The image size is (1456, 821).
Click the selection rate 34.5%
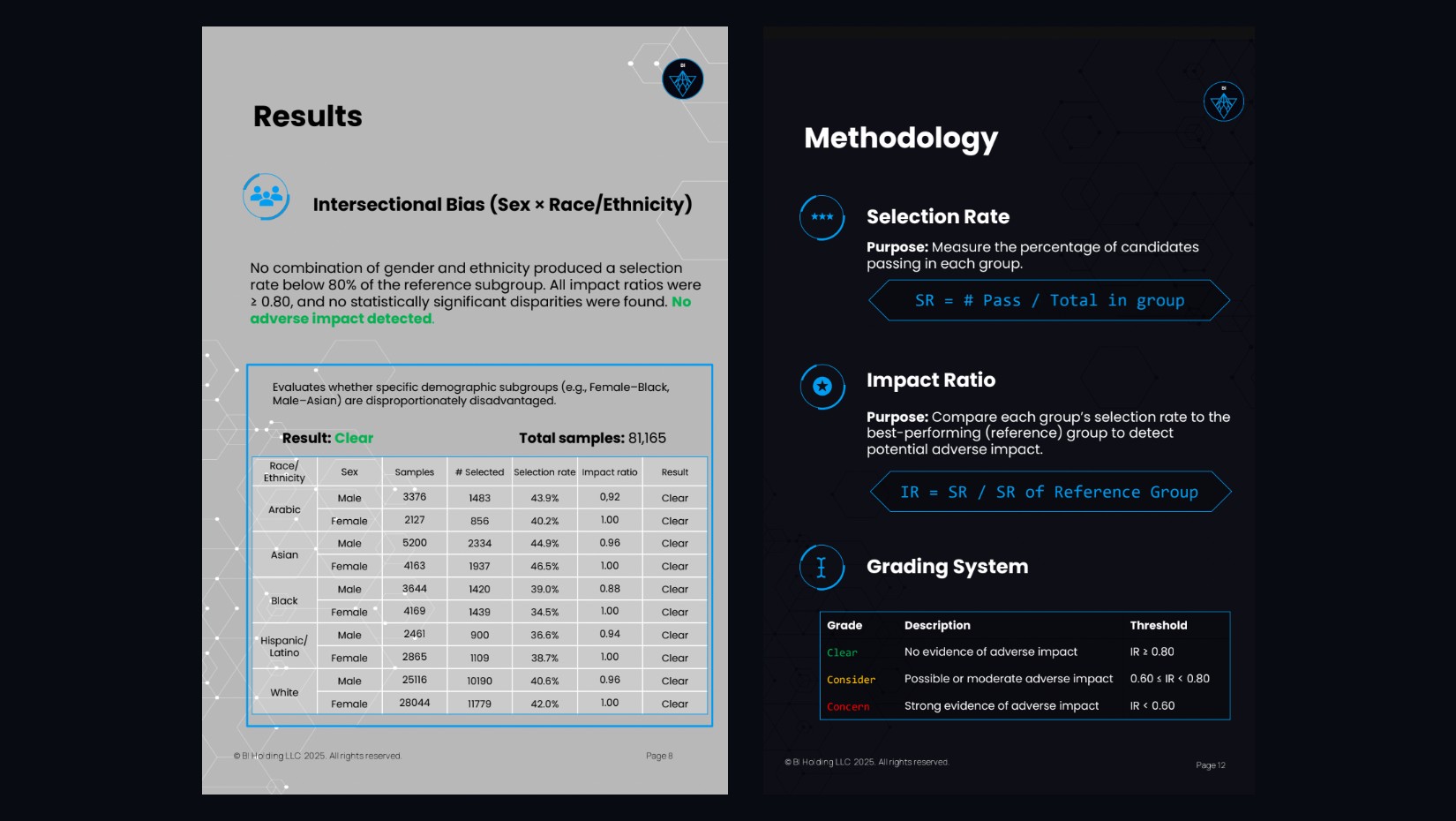[x=544, y=612]
